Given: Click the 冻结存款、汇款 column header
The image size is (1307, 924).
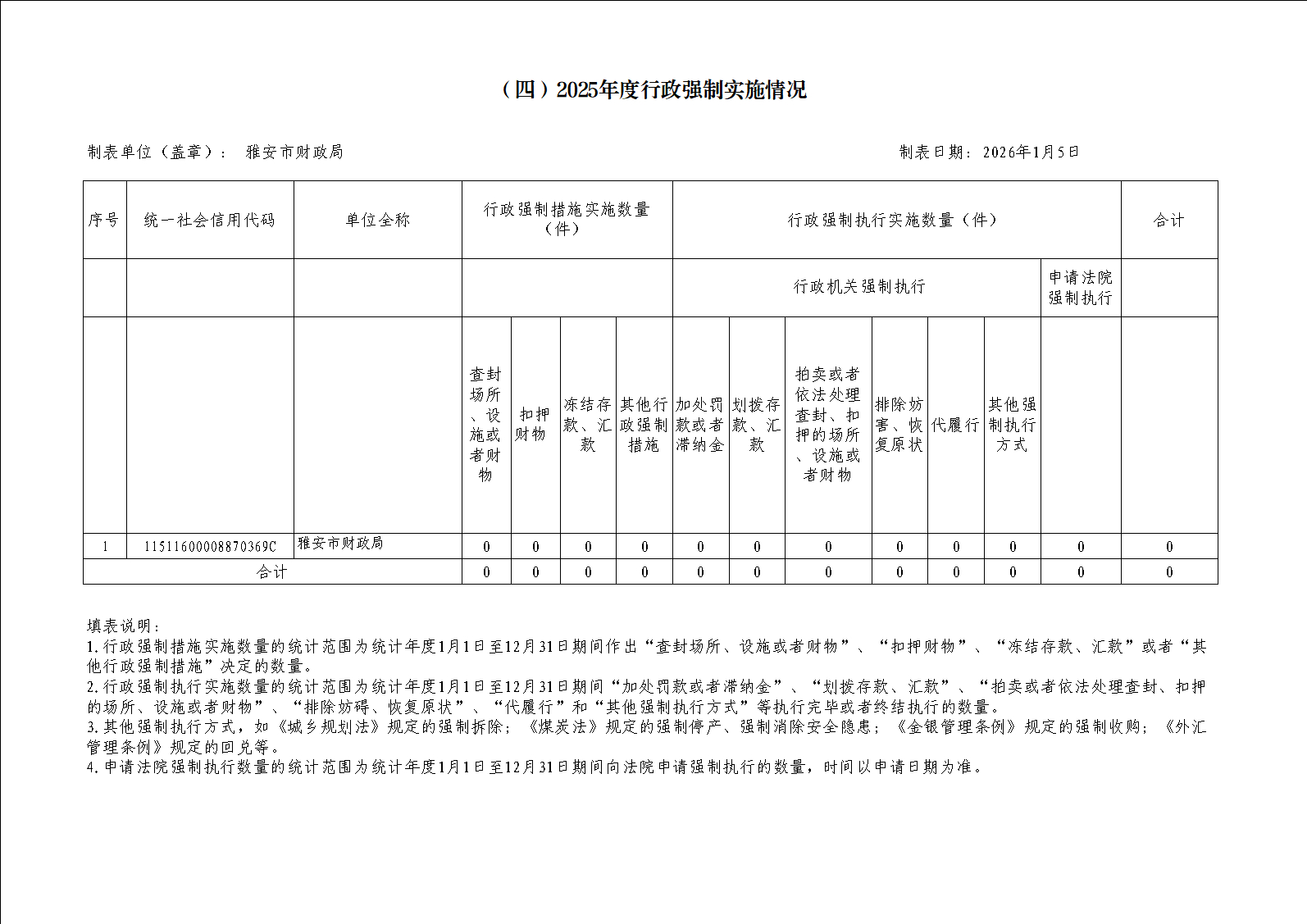Looking at the screenshot, I should coord(588,425).
